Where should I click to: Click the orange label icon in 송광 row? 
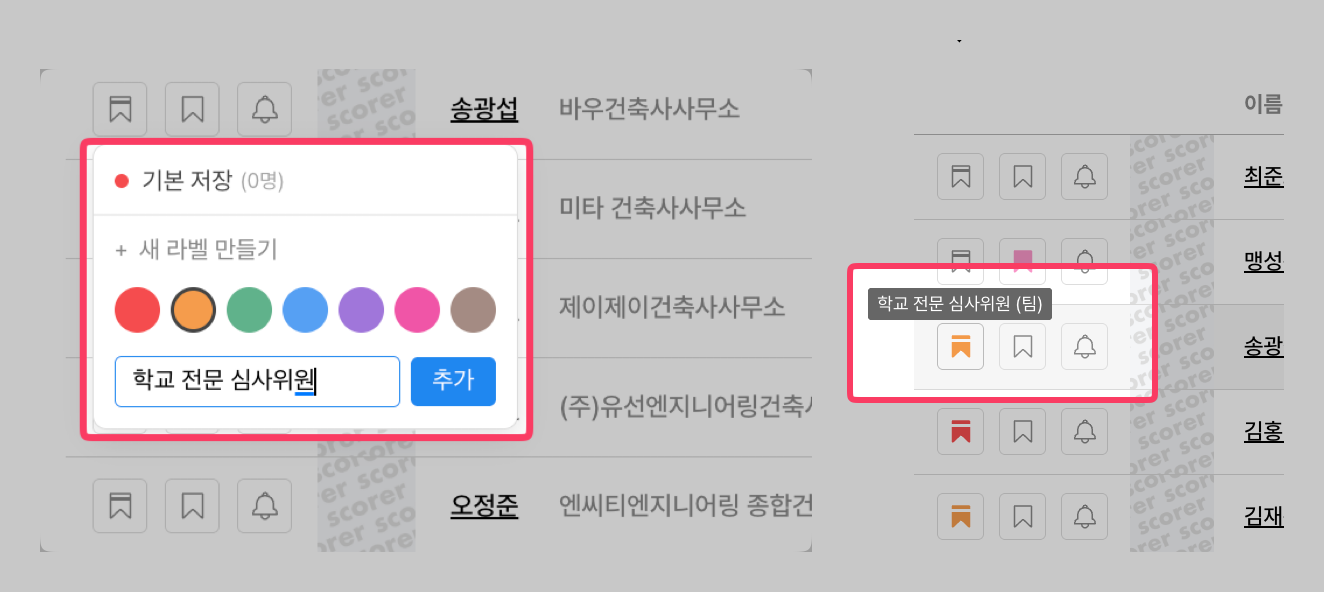960,347
